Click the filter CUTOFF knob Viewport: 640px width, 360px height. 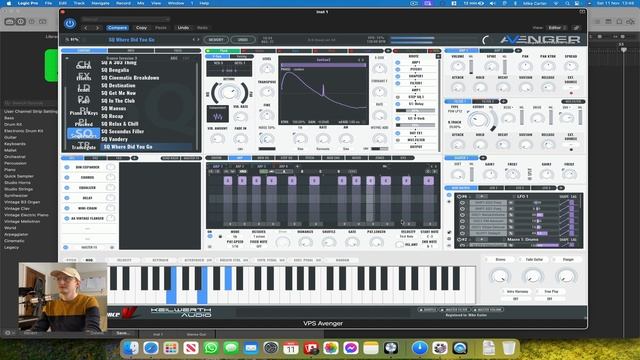(x=478, y=120)
